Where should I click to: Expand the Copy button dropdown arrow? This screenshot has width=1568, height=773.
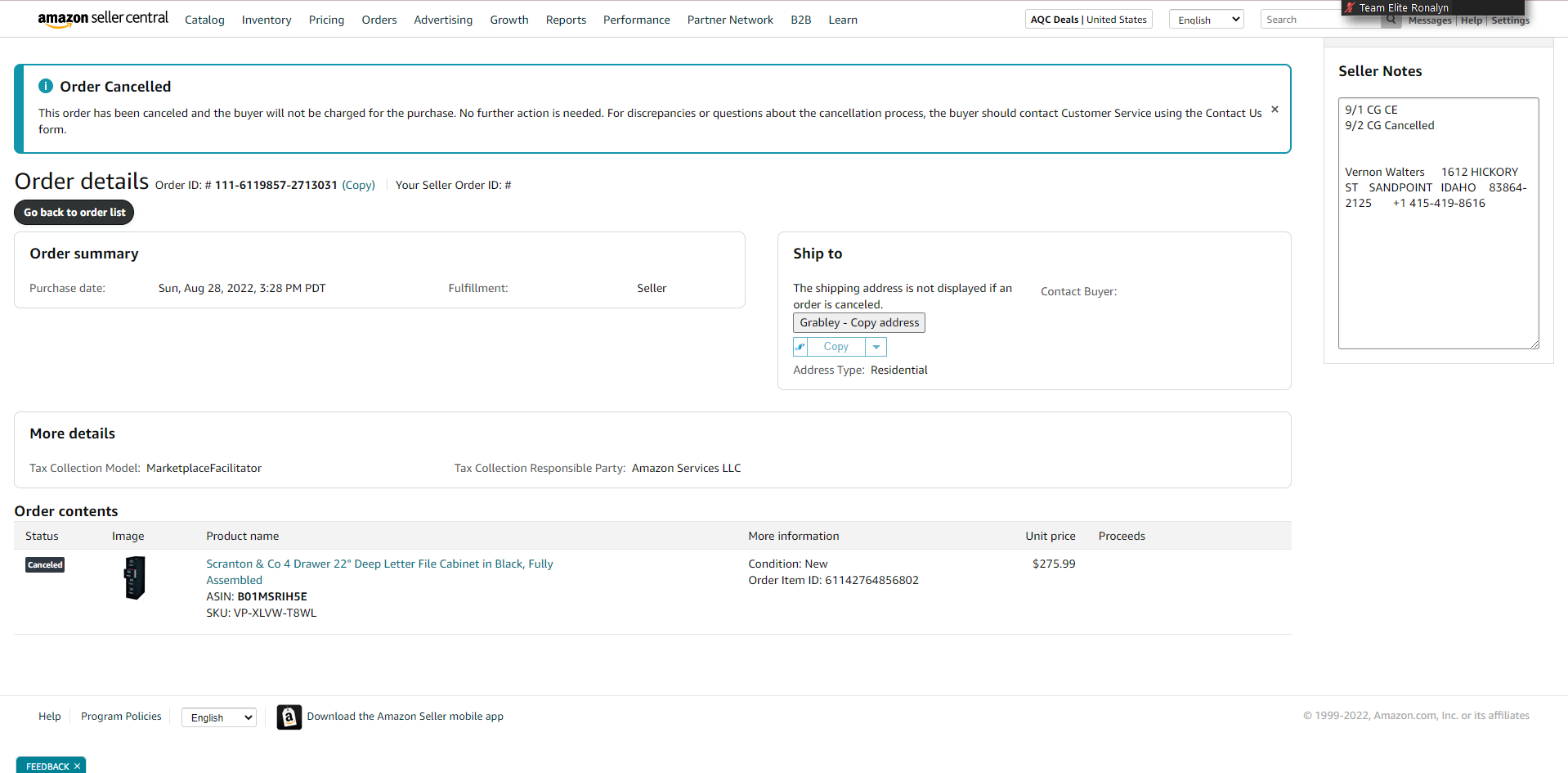tap(876, 347)
